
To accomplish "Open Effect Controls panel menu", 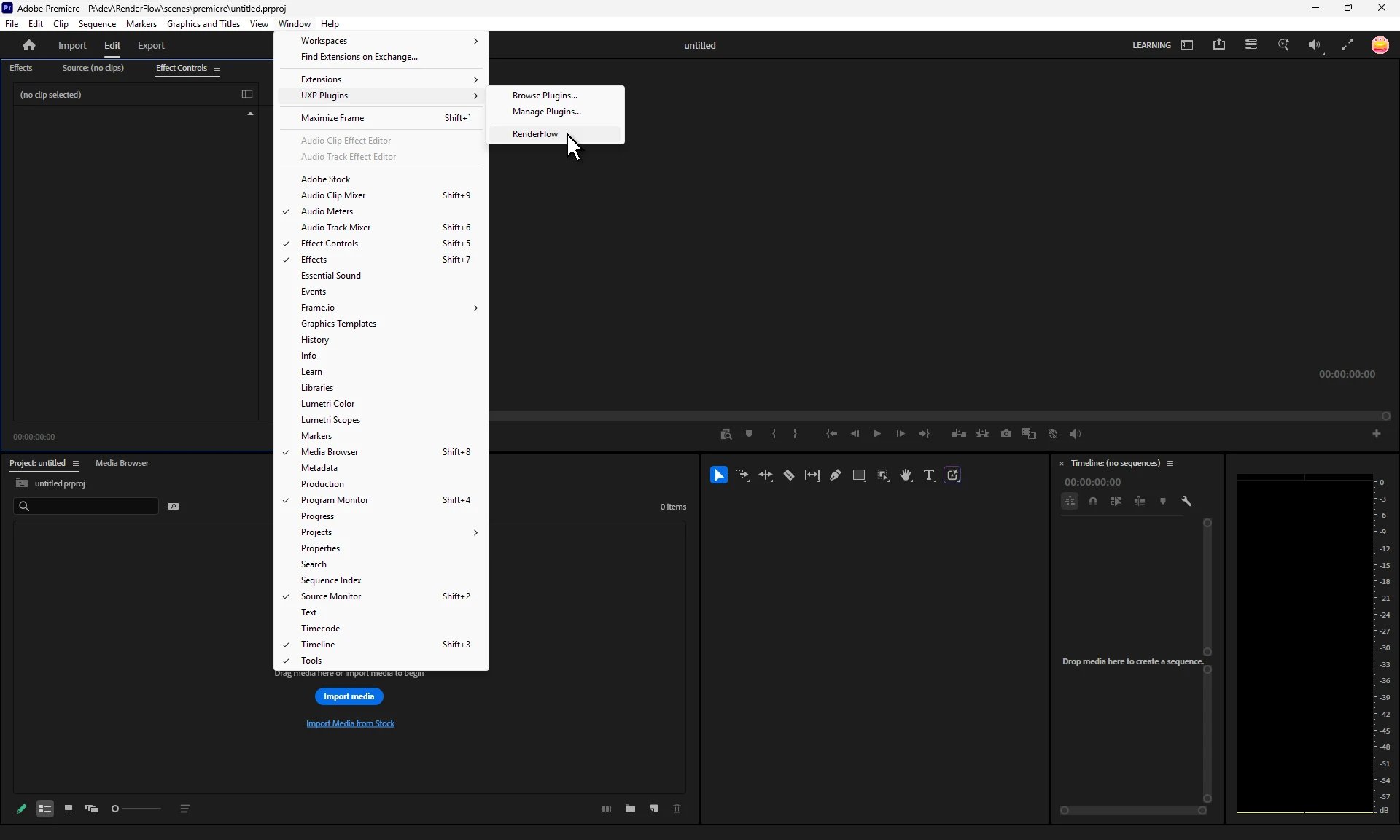I will [x=217, y=68].
